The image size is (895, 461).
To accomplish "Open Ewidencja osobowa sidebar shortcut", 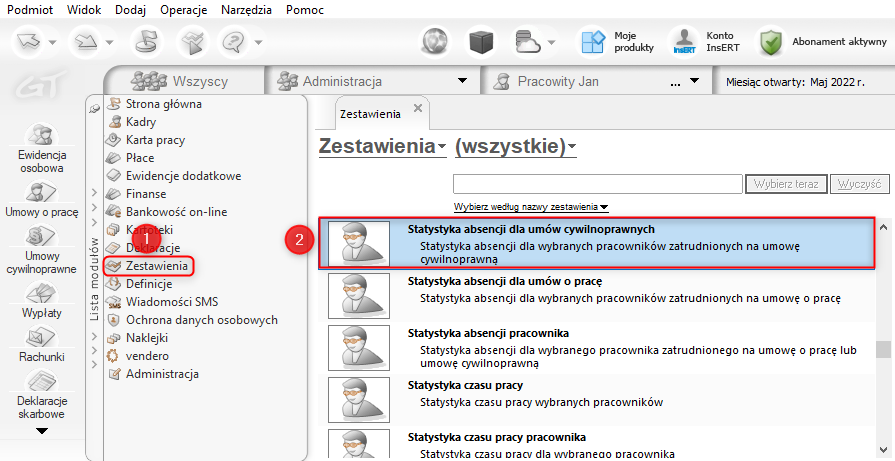I will 42,149.
